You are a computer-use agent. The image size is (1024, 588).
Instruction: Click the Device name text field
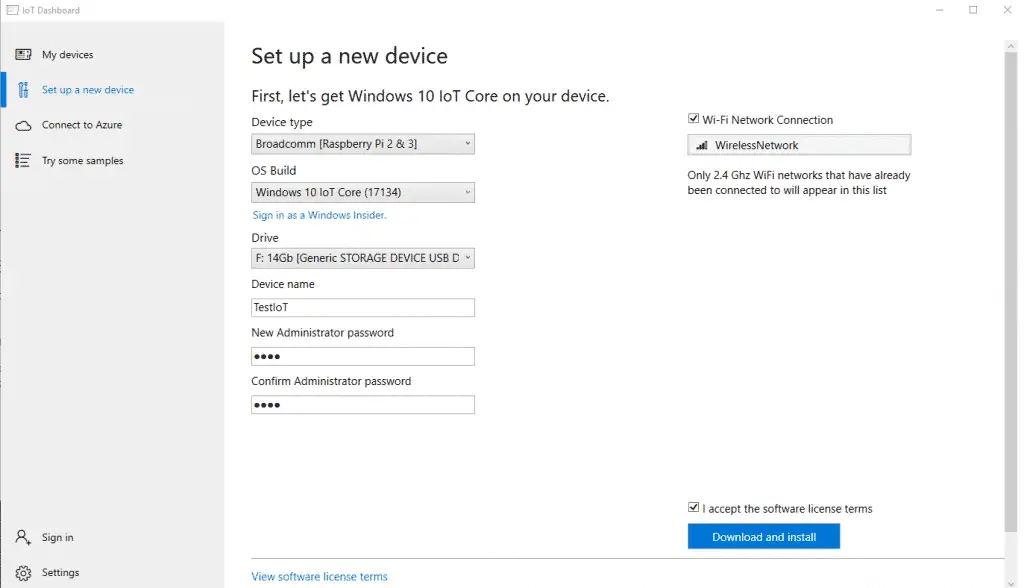coord(363,308)
